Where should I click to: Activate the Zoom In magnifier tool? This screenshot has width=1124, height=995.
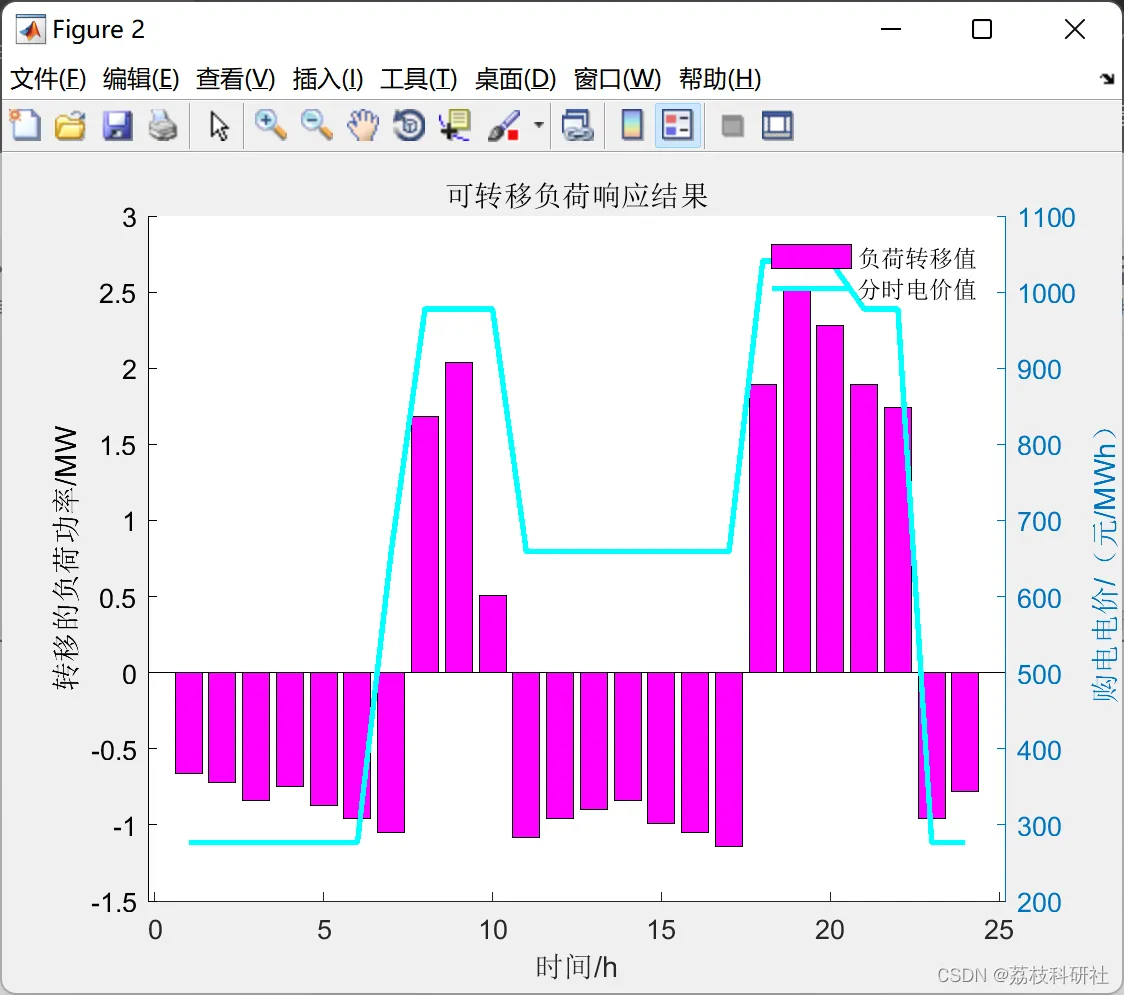(270, 125)
